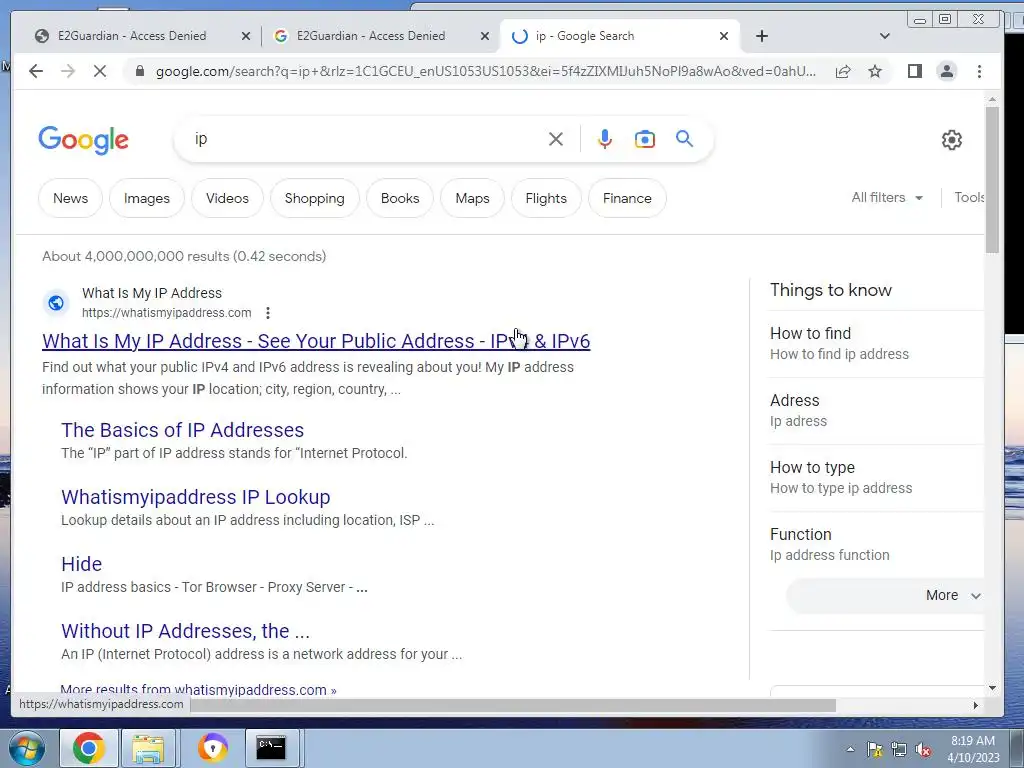Image resolution: width=1024 pixels, height=768 pixels.
Task: Expand the All filters dropdown
Action: (x=887, y=197)
